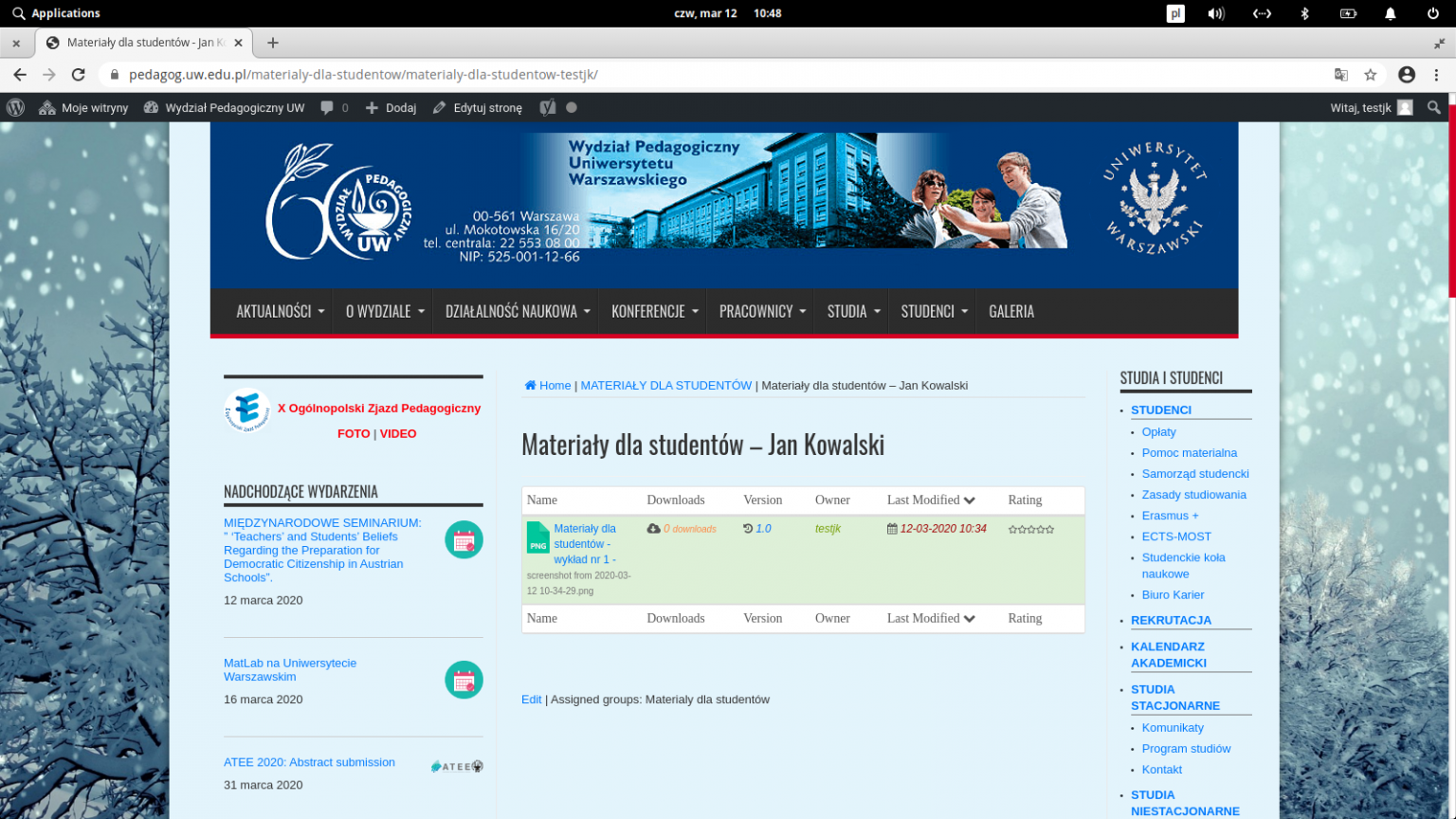The width and height of the screenshot is (1456, 819).
Task: Bookmark this page with the star icon
Action: tap(1371, 75)
